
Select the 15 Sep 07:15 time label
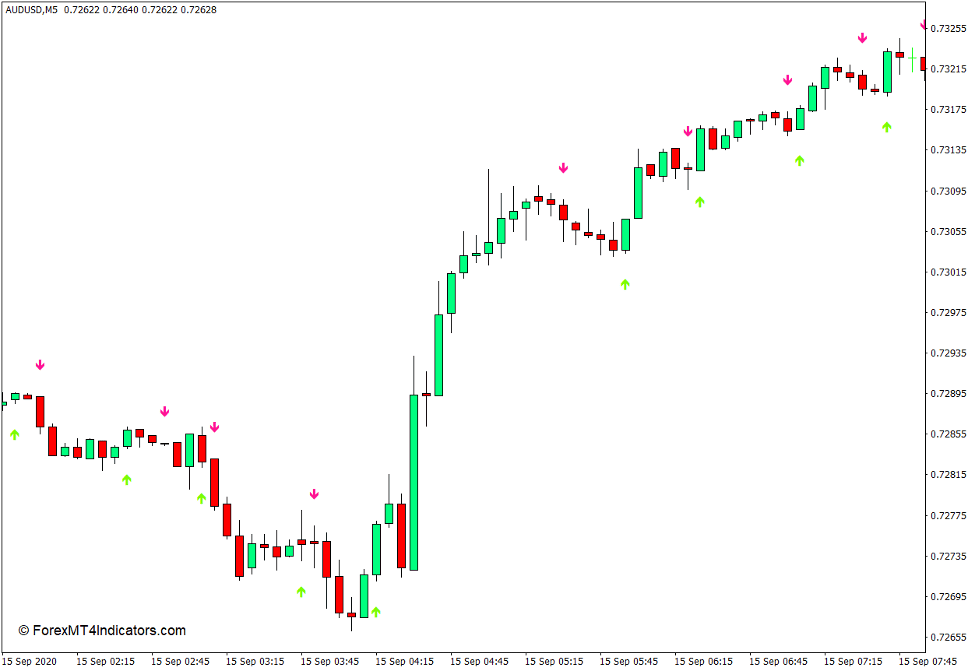pyautogui.click(x=853, y=661)
